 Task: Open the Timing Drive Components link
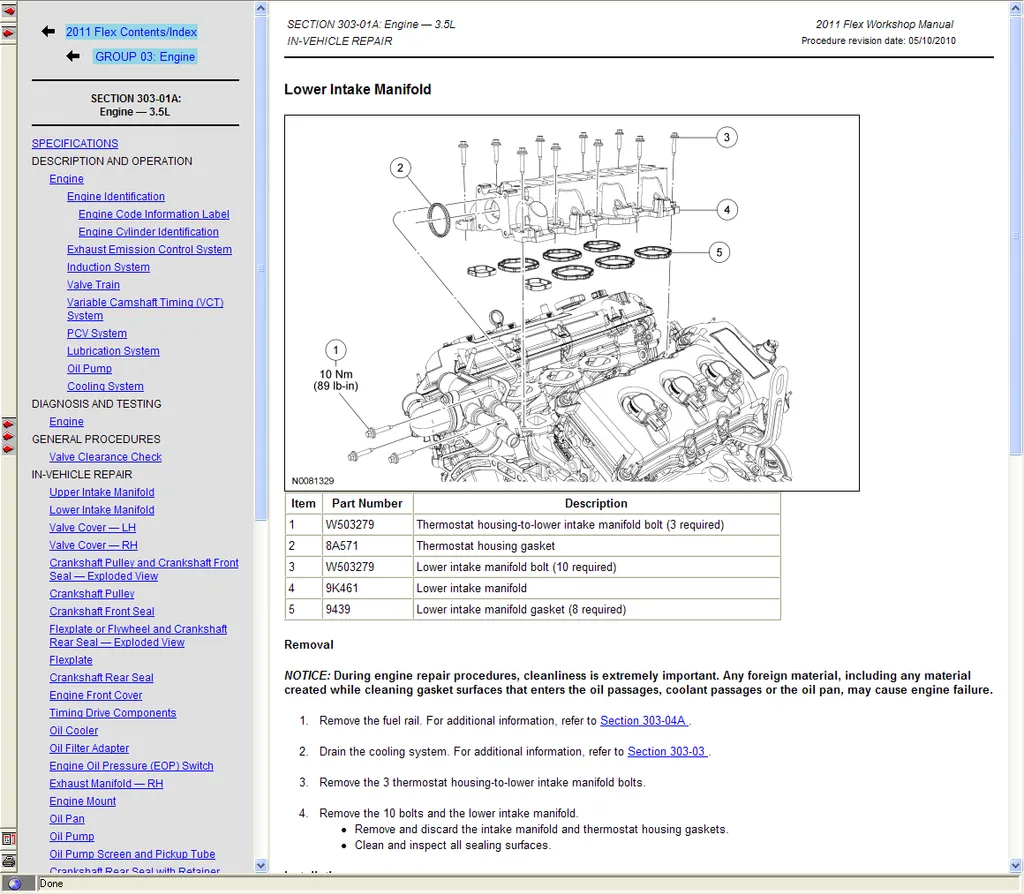click(113, 712)
